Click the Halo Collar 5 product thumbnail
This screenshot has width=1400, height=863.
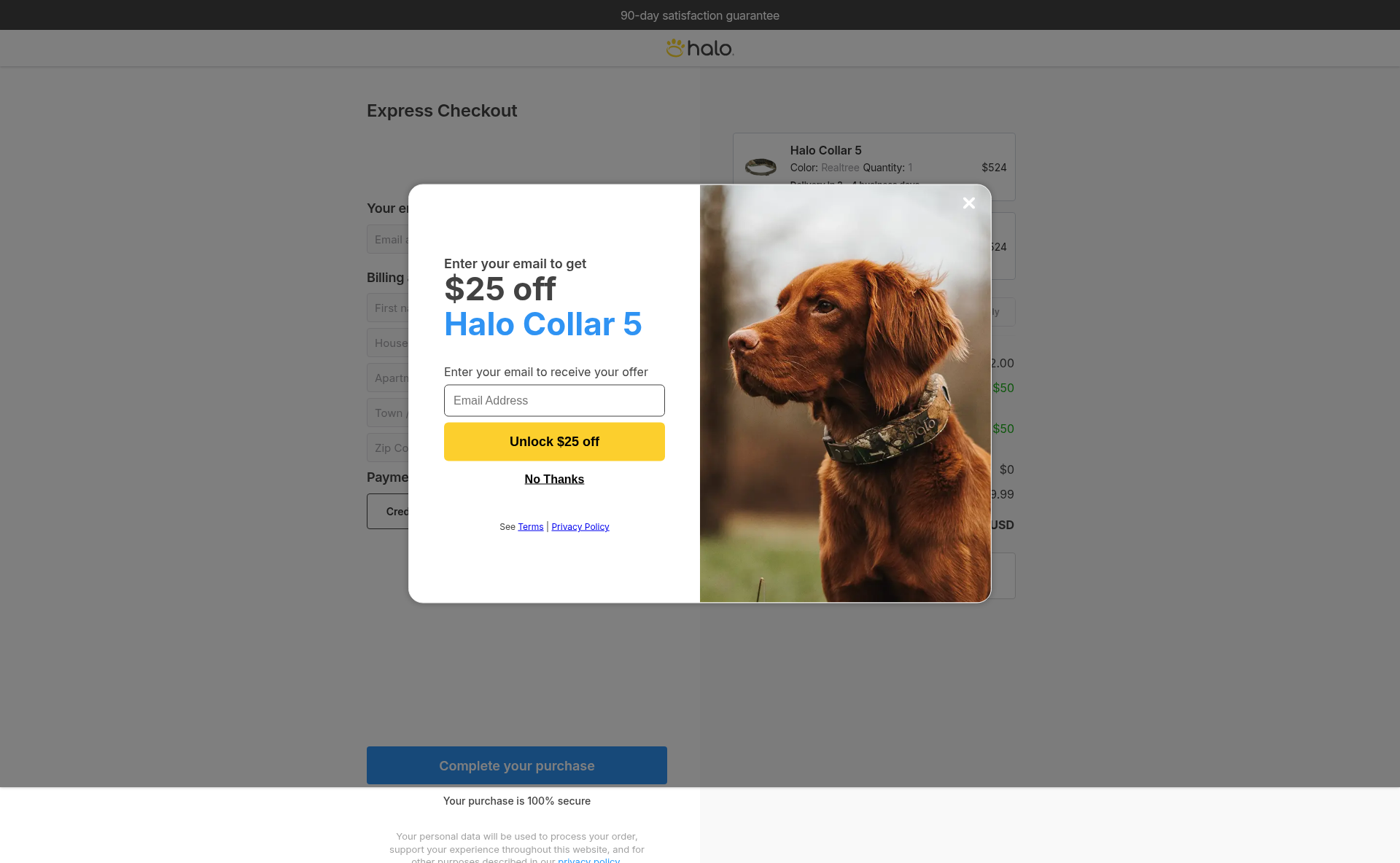(761, 167)
